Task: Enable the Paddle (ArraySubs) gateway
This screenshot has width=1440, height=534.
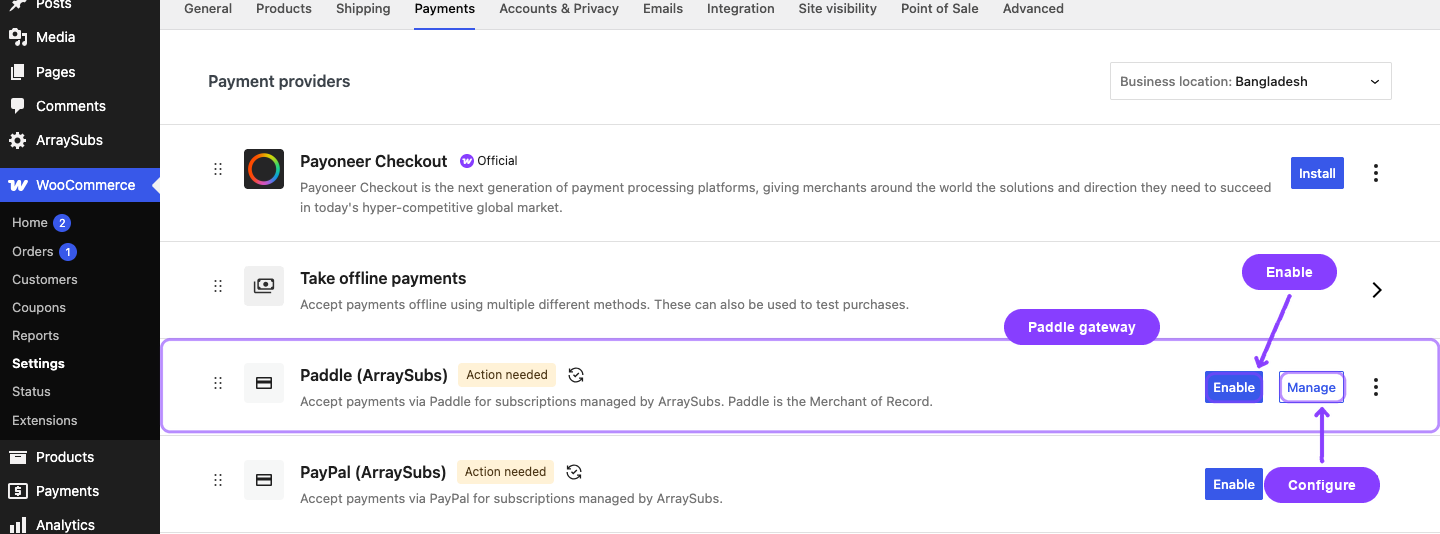Action: coord(1234,387)
